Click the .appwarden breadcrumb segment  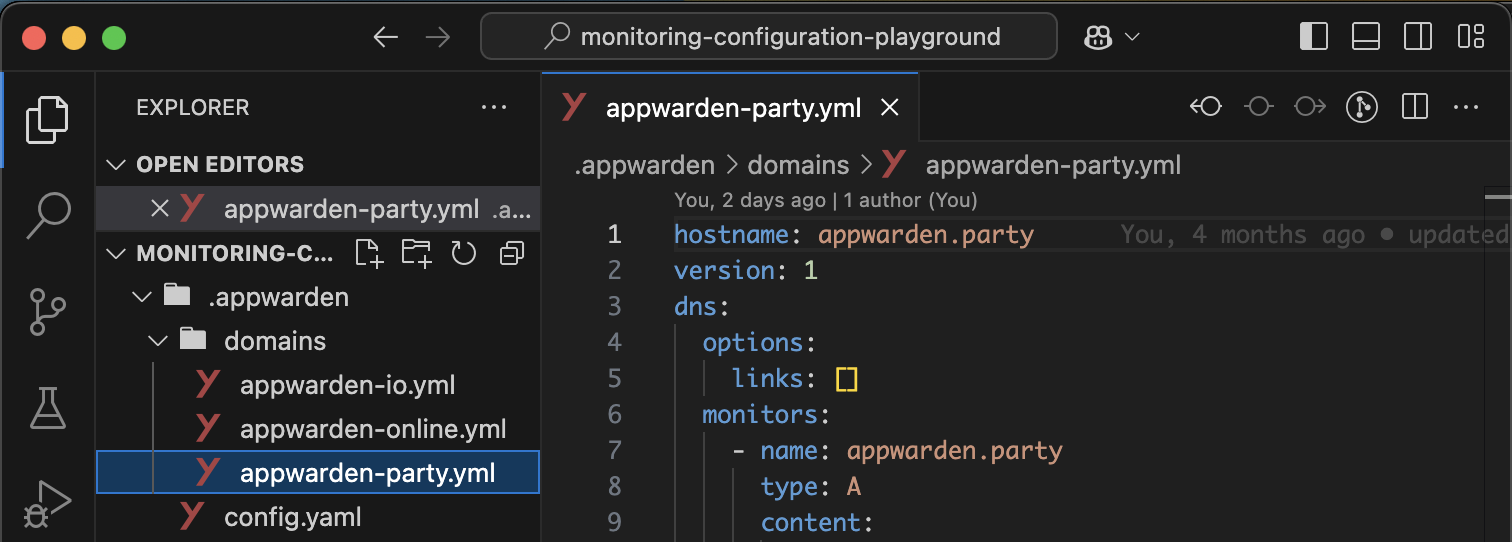(x=644, y=165)
